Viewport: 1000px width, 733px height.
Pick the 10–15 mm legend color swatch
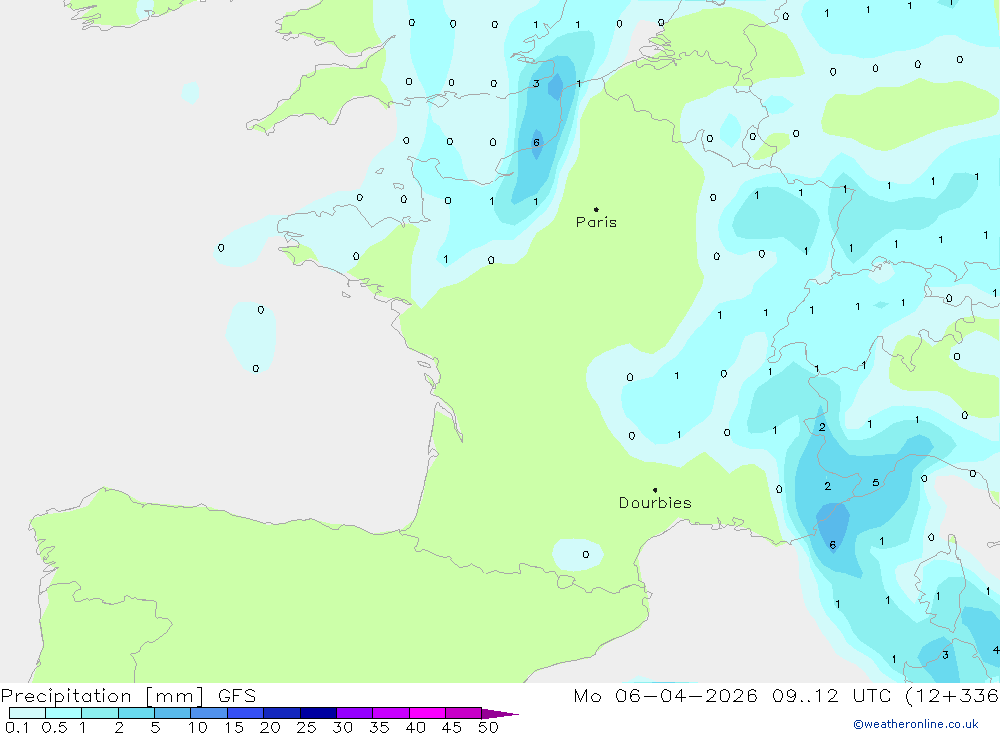pos(209,713)
